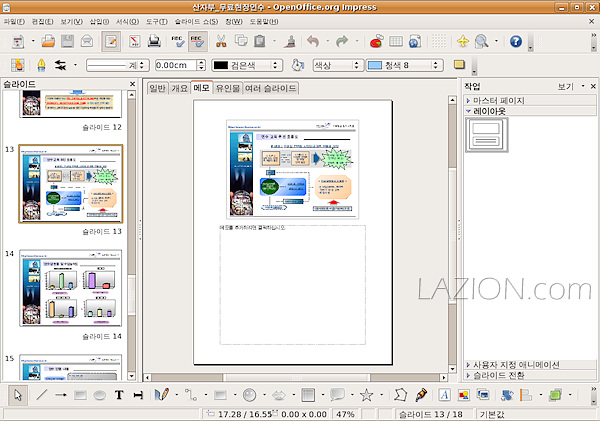Switch to 유인물 view tab
This screenshot has width=600, height=421.
pyautogui.click(x=228, y=88)
